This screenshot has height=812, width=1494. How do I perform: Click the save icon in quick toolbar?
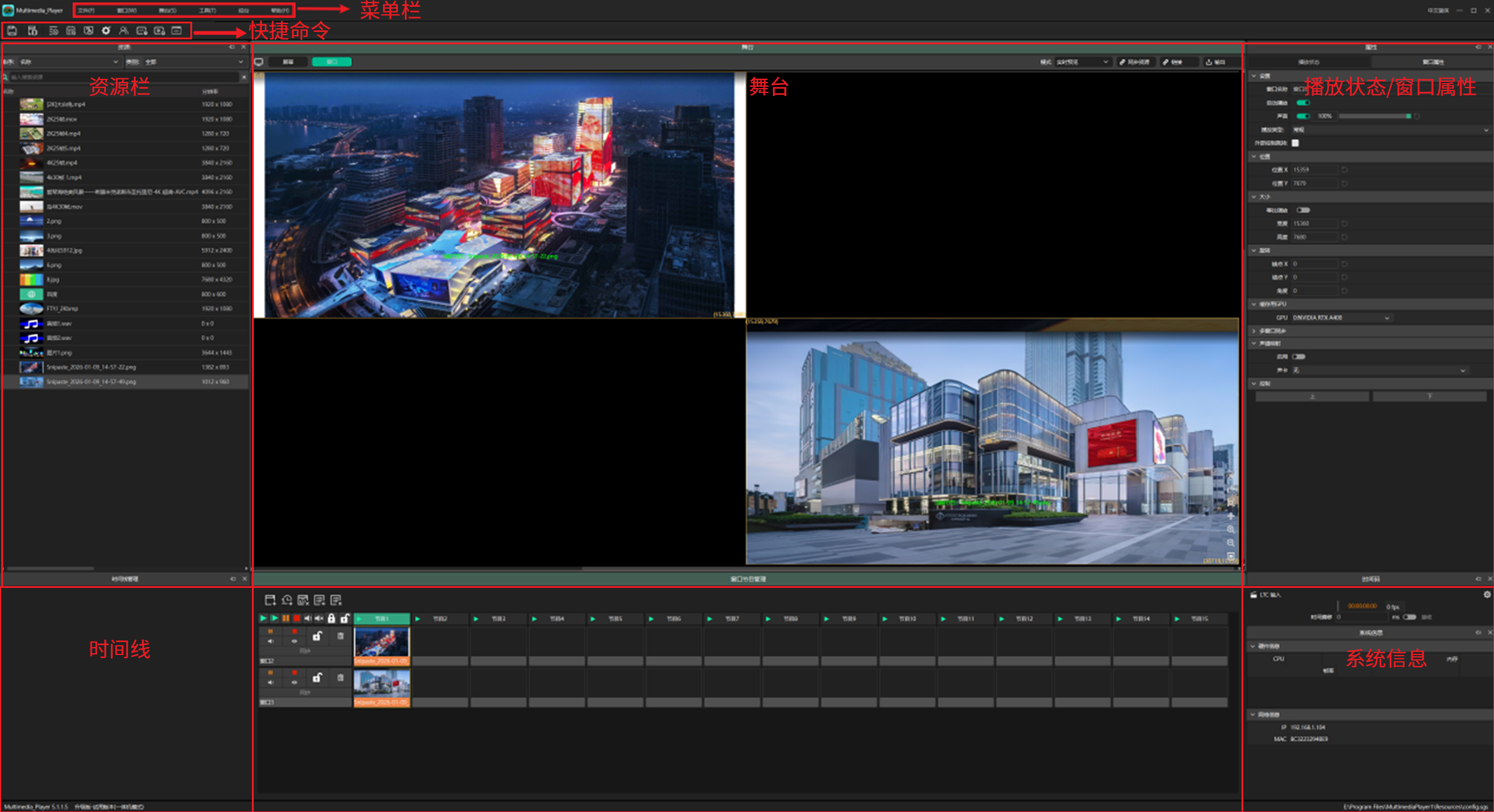click(12, 30)
